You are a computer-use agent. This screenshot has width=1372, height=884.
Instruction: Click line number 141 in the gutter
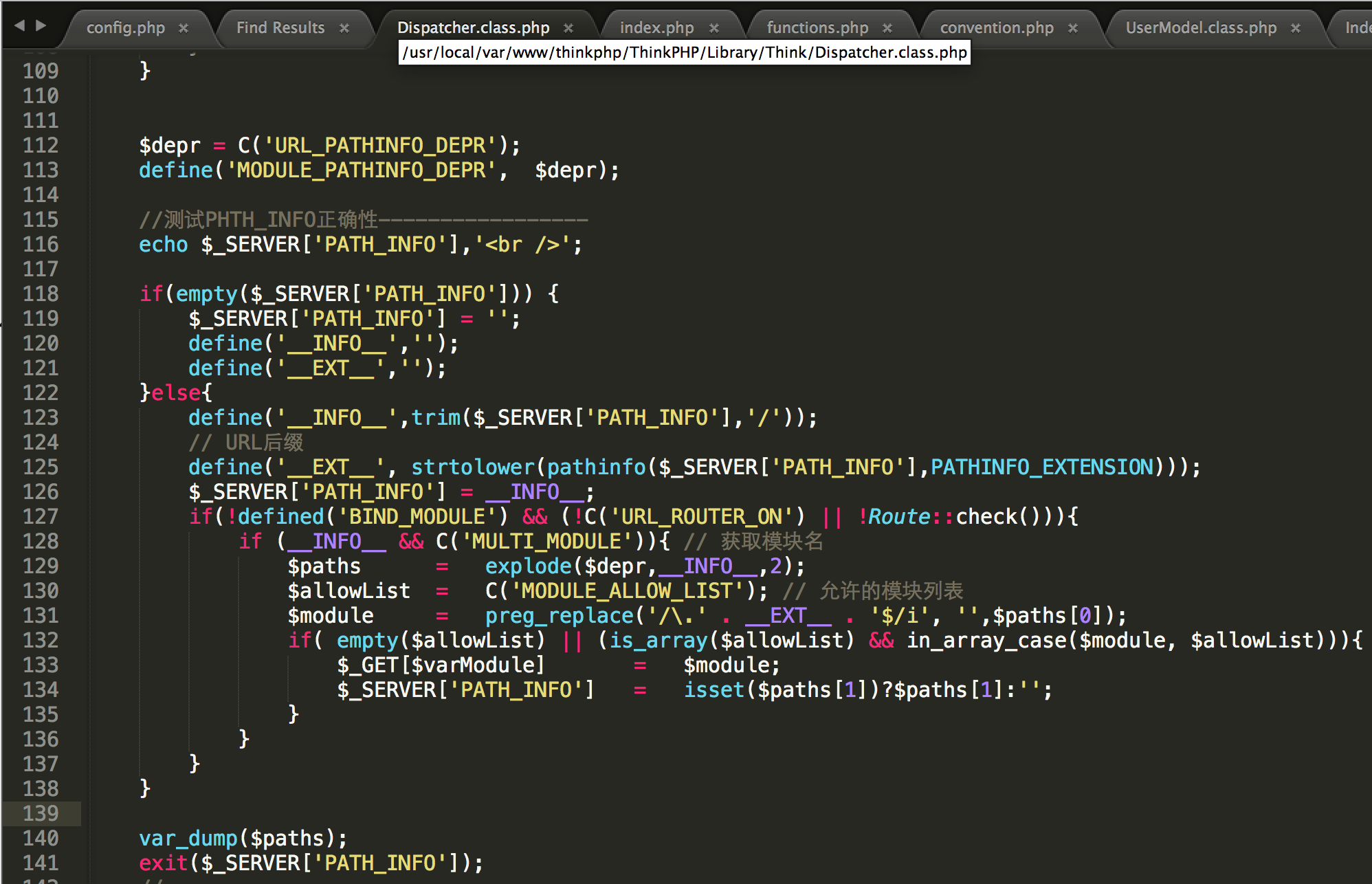point(41,863)
